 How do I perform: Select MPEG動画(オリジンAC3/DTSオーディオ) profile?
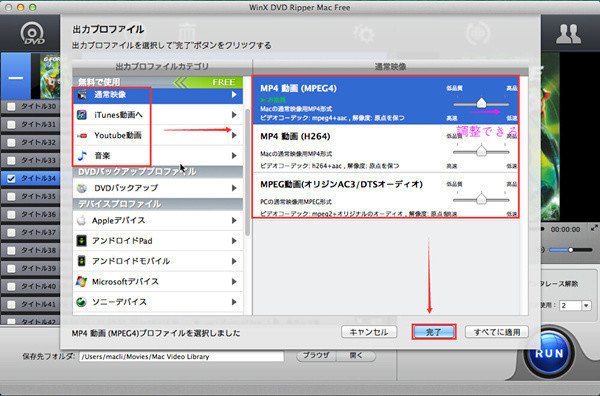point(385,195)
